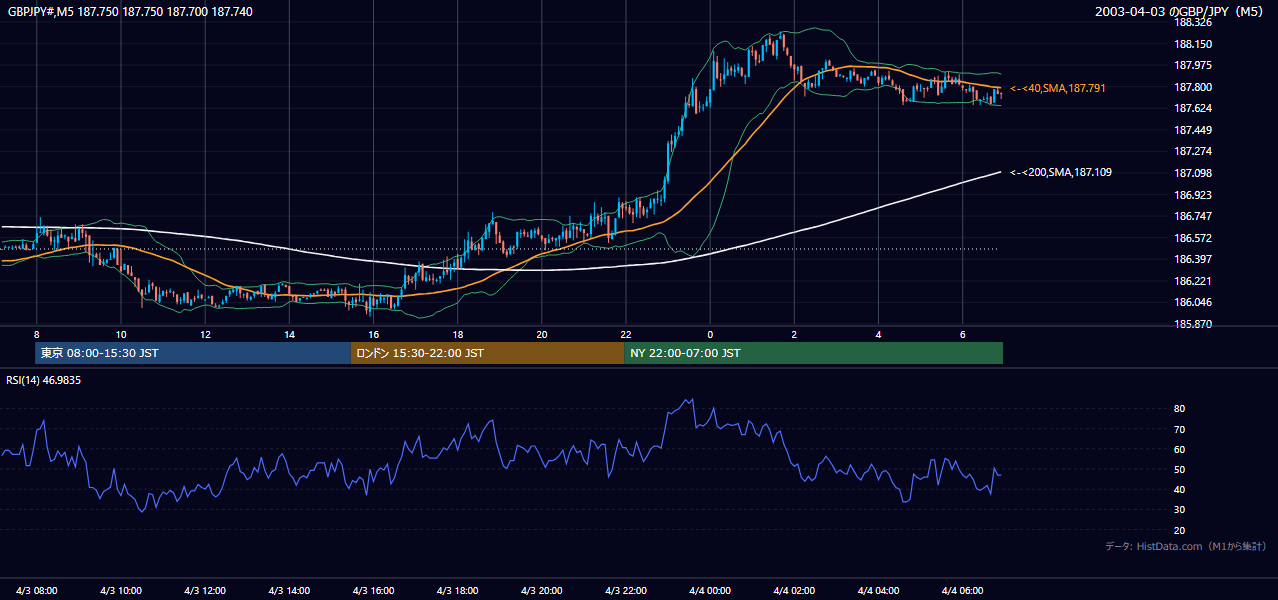Image resolution: width=1278 pixels, height=600 pixels.
Task: Click RSI axis level 40
Action: click(1180, 489)
